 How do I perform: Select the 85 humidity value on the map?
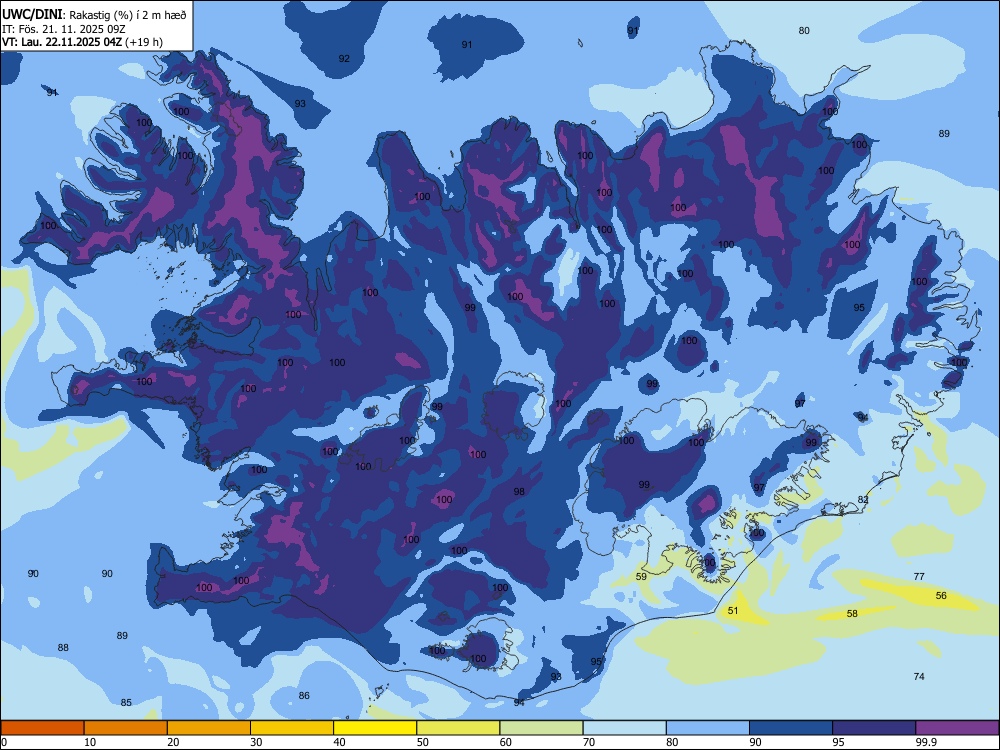click(x=126, y=703)
